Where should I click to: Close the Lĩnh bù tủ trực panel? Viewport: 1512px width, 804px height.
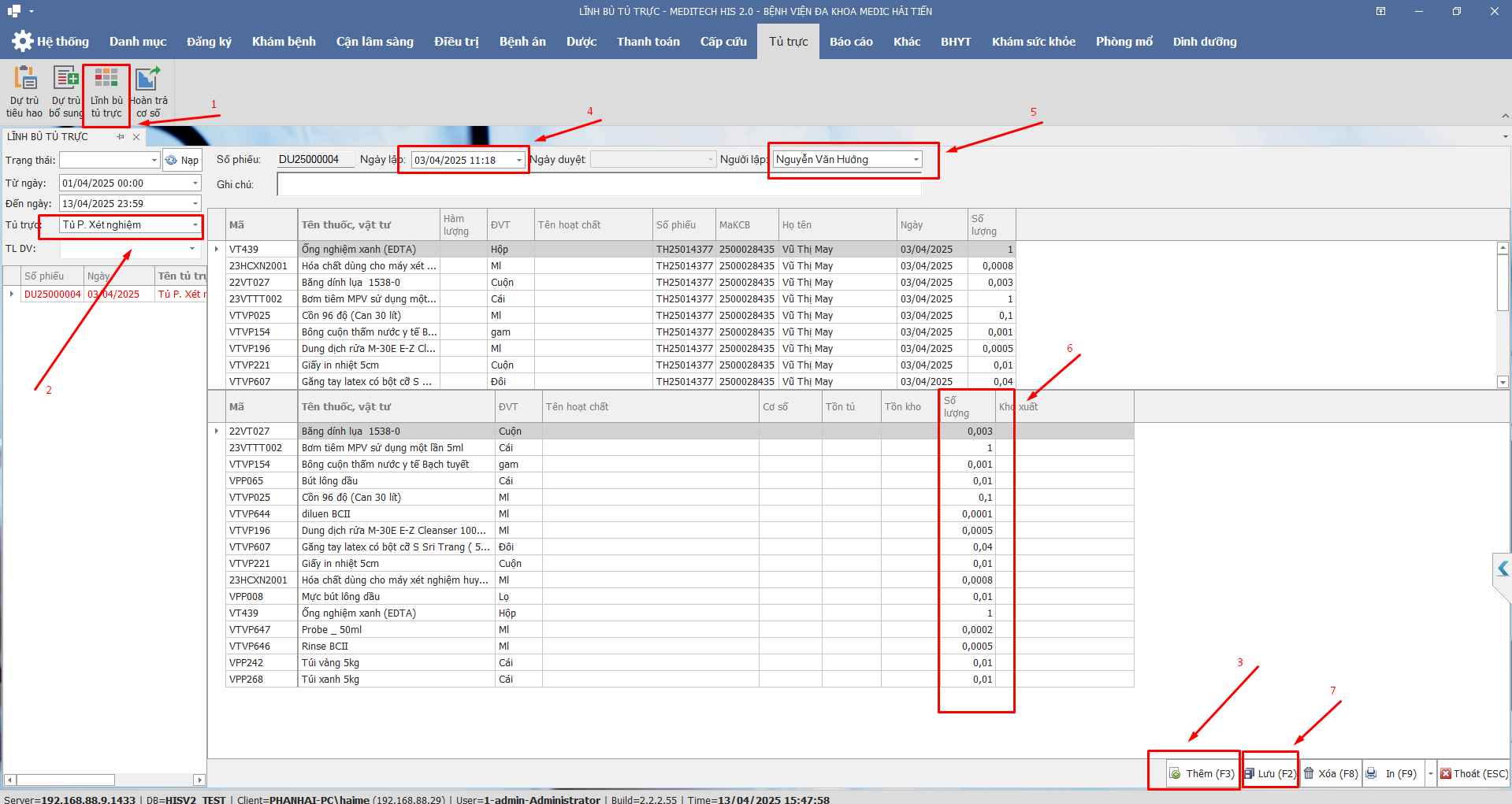click(x=136, y=137)
